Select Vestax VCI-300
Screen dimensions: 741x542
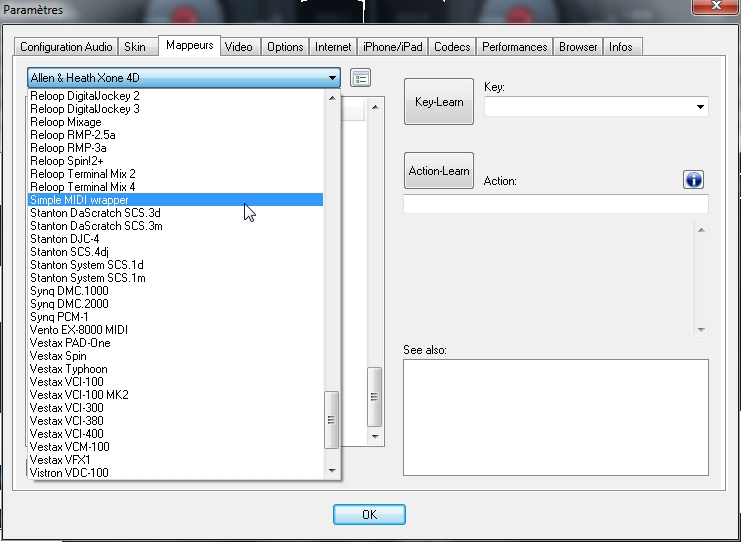(x=175, y=408)
